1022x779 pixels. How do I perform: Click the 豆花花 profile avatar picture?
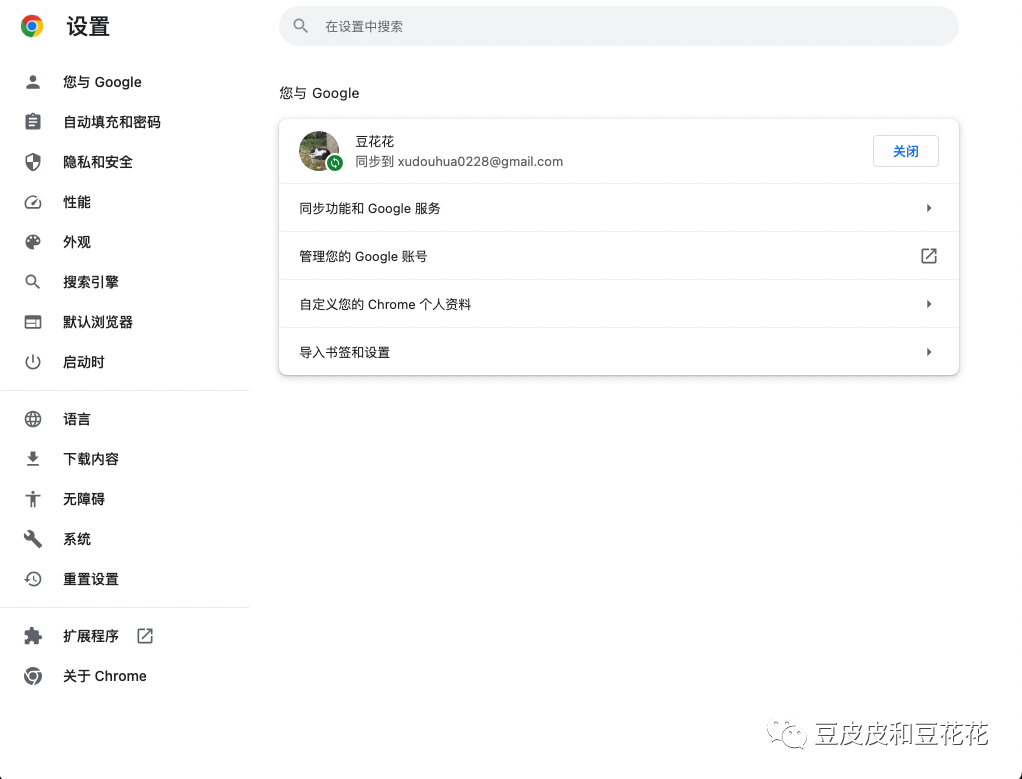(x=319, y=151)
